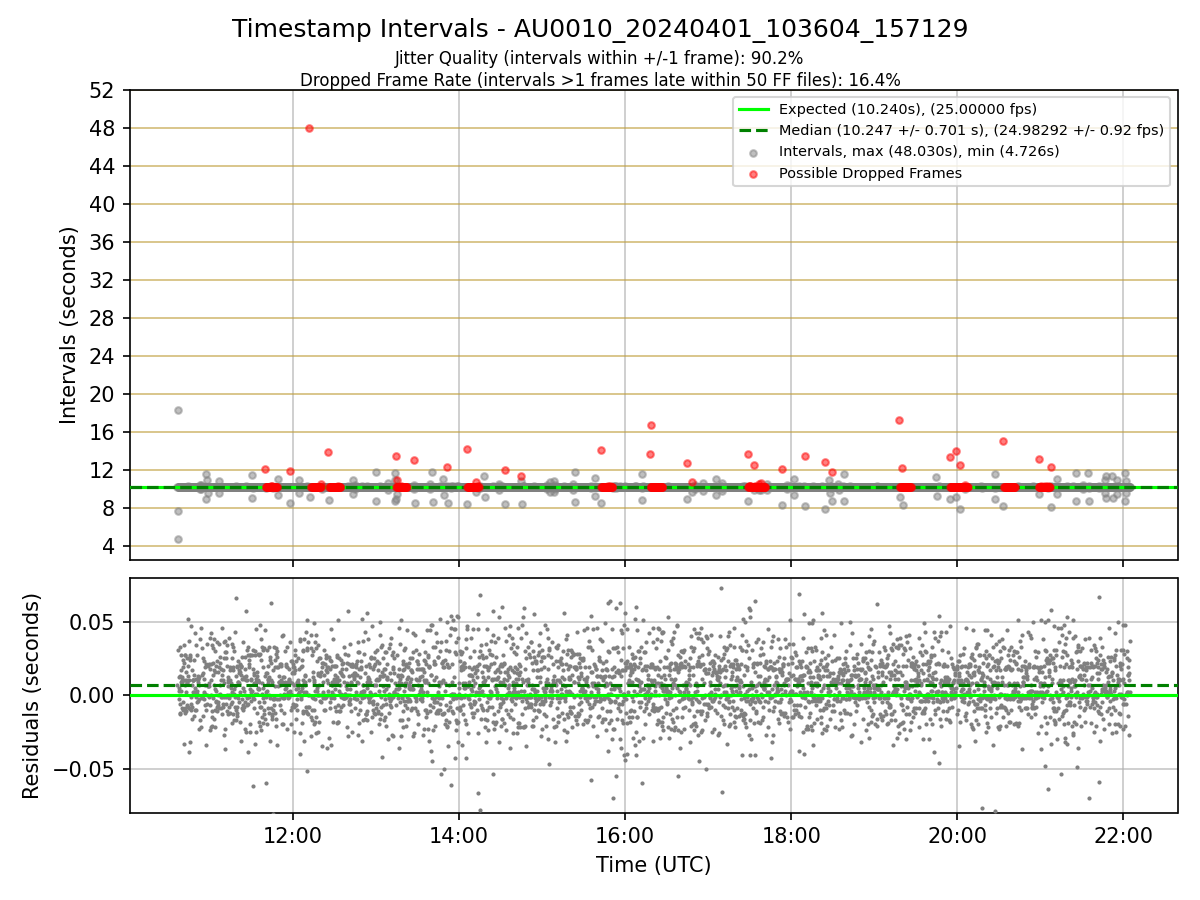
Task: Click x-axis tick label "20:00"
Action: [x=957, y=836]
